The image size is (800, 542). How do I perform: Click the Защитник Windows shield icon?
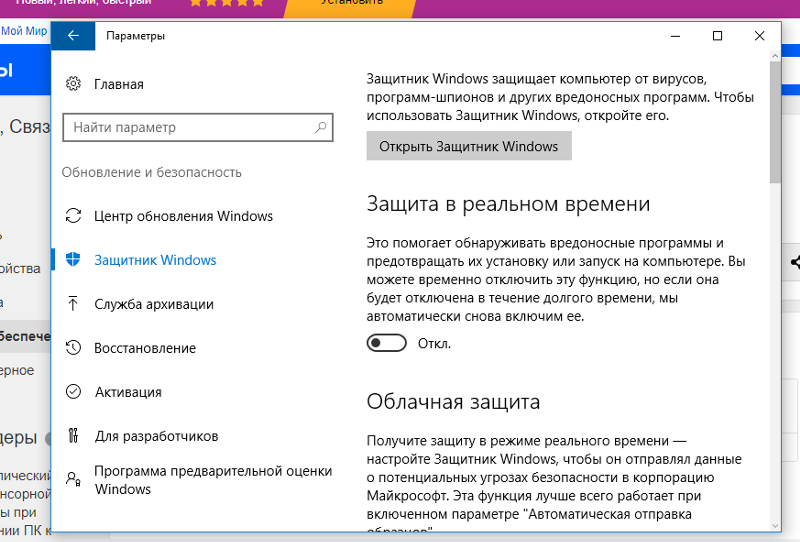coord(73,260)
